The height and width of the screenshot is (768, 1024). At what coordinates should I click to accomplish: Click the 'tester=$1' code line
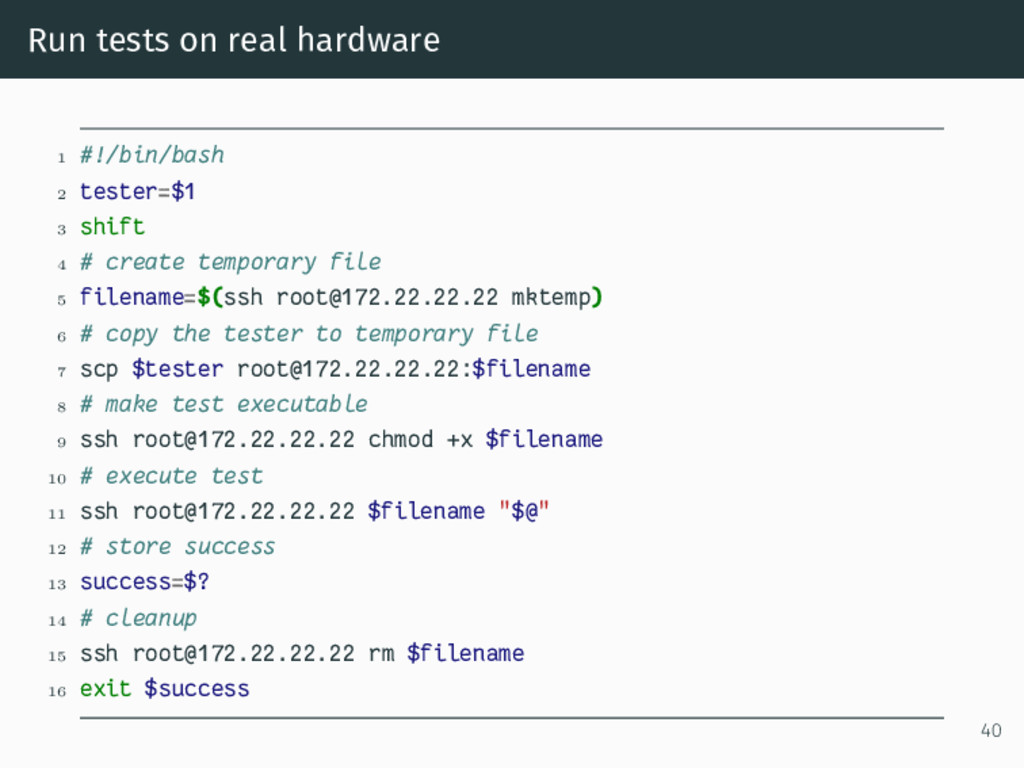click(137, 191)
